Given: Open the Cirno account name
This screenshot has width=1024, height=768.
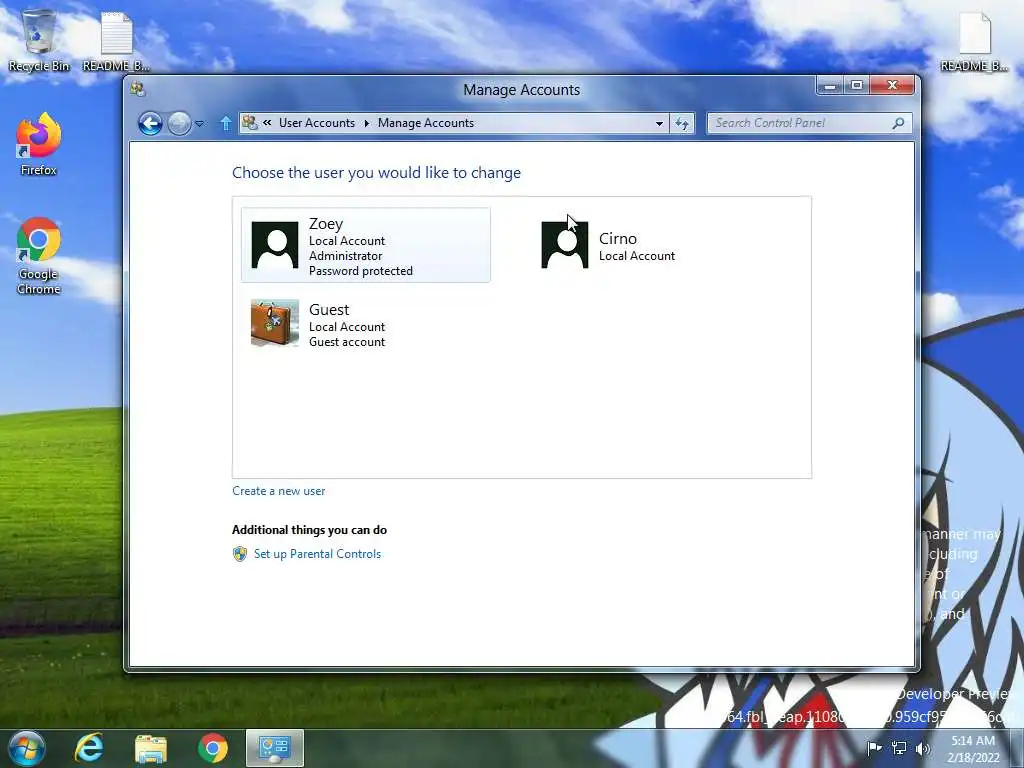Looking at the screenshot, I should coord(618,238).
